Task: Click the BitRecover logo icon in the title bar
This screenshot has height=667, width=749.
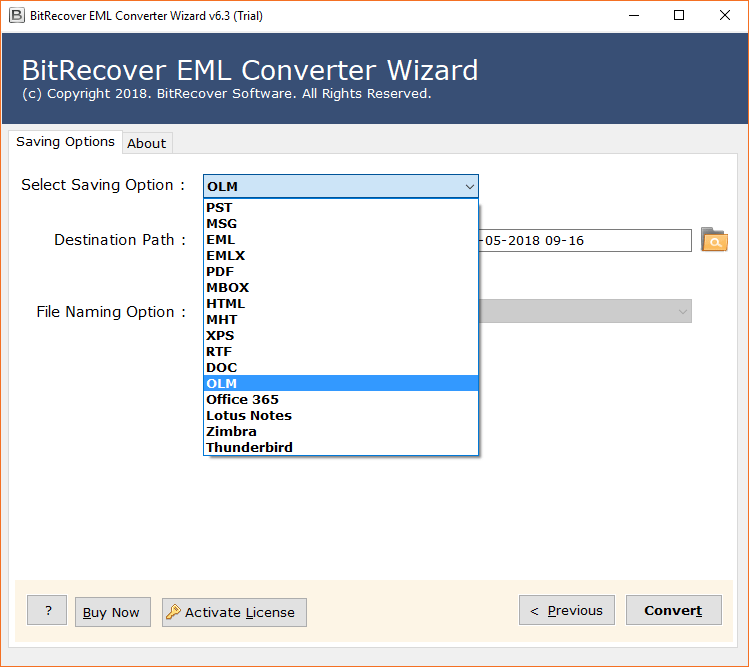Action: tap(16, 15)
